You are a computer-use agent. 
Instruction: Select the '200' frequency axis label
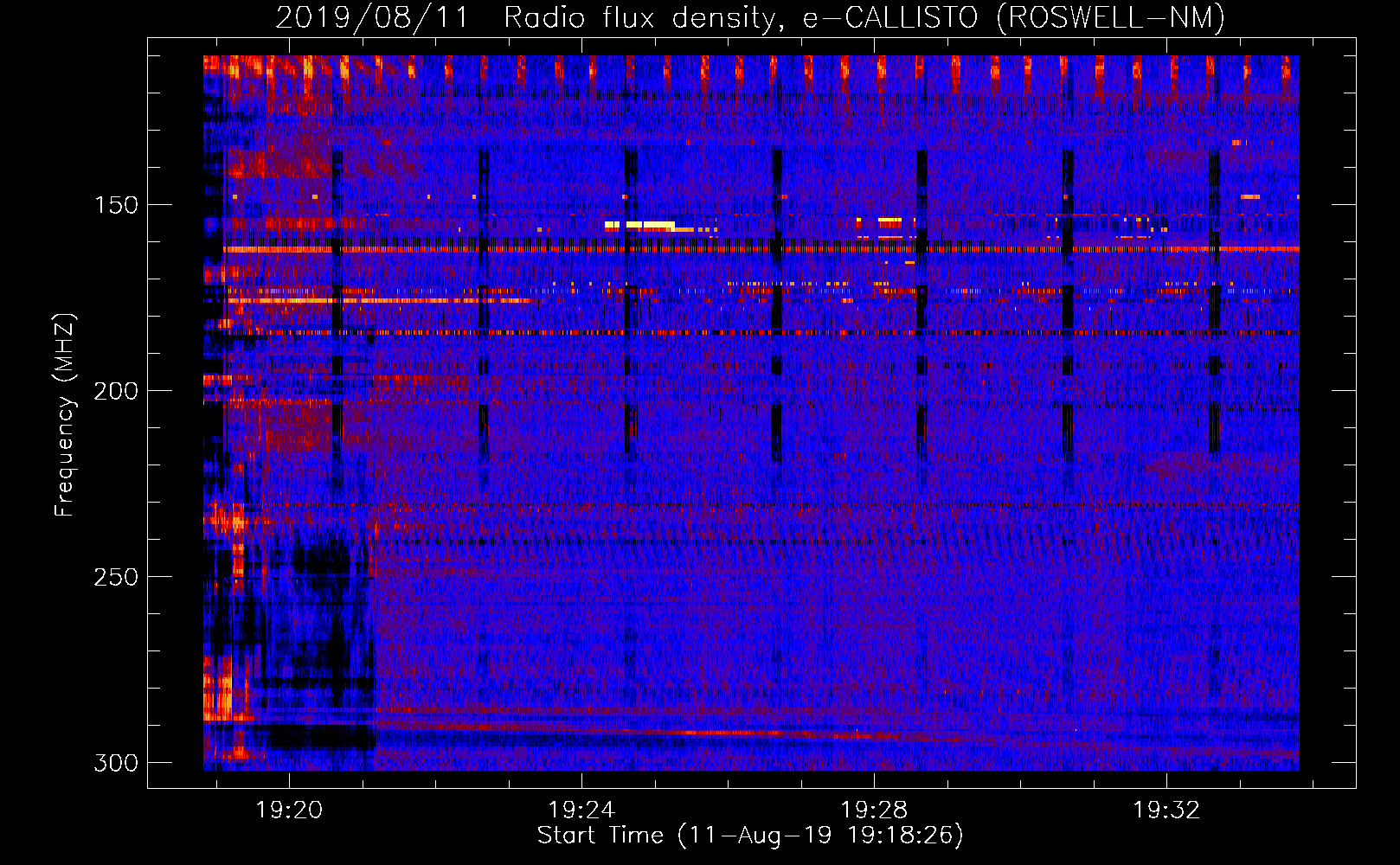(x=115, y=391)
